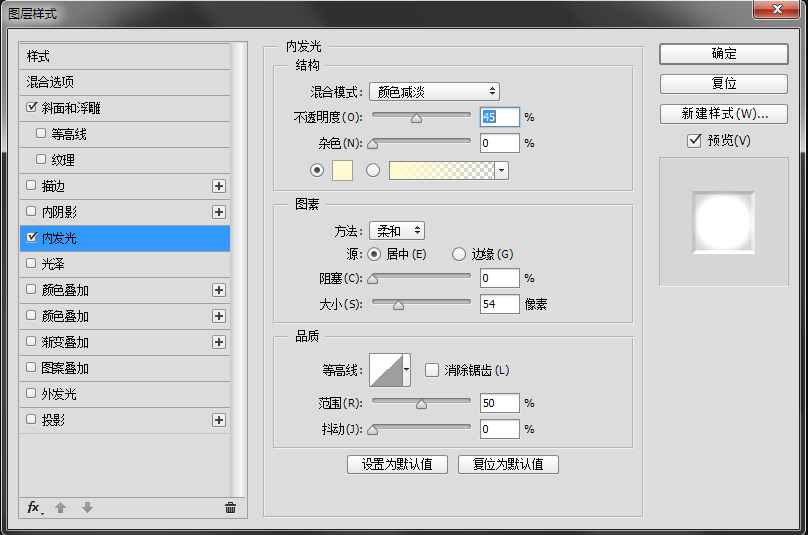Click 复位为默认值 button
The width and height of the screenshot is (808, 535).
[508, 464]
